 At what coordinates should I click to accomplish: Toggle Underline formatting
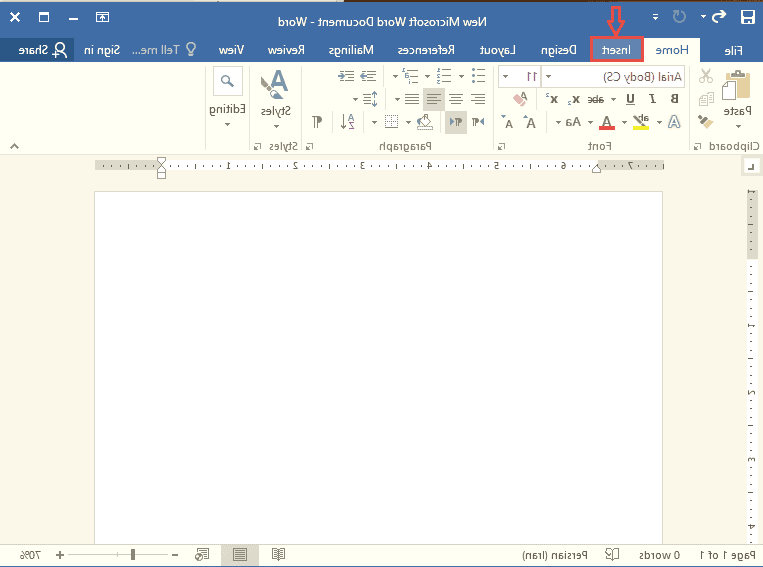(630, 99)
